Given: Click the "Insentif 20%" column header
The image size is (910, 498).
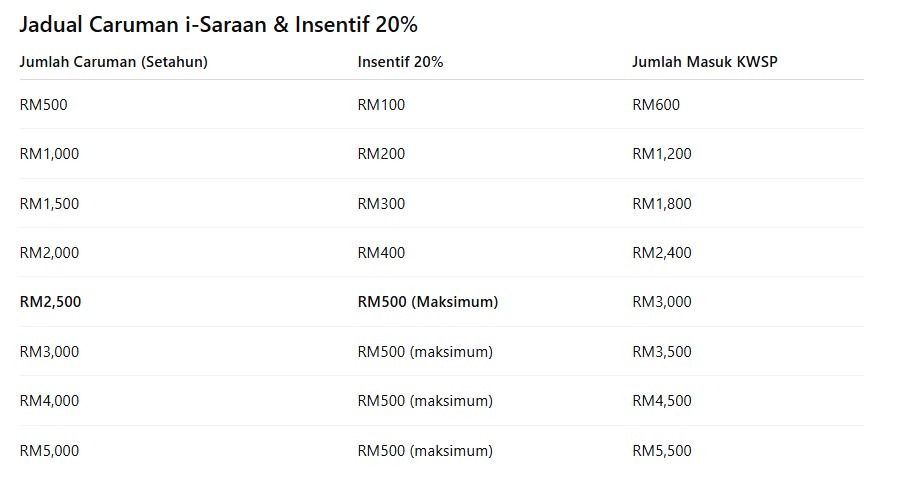Looking at the screenshot, I should pyautogui.click(x=400, y=62).
